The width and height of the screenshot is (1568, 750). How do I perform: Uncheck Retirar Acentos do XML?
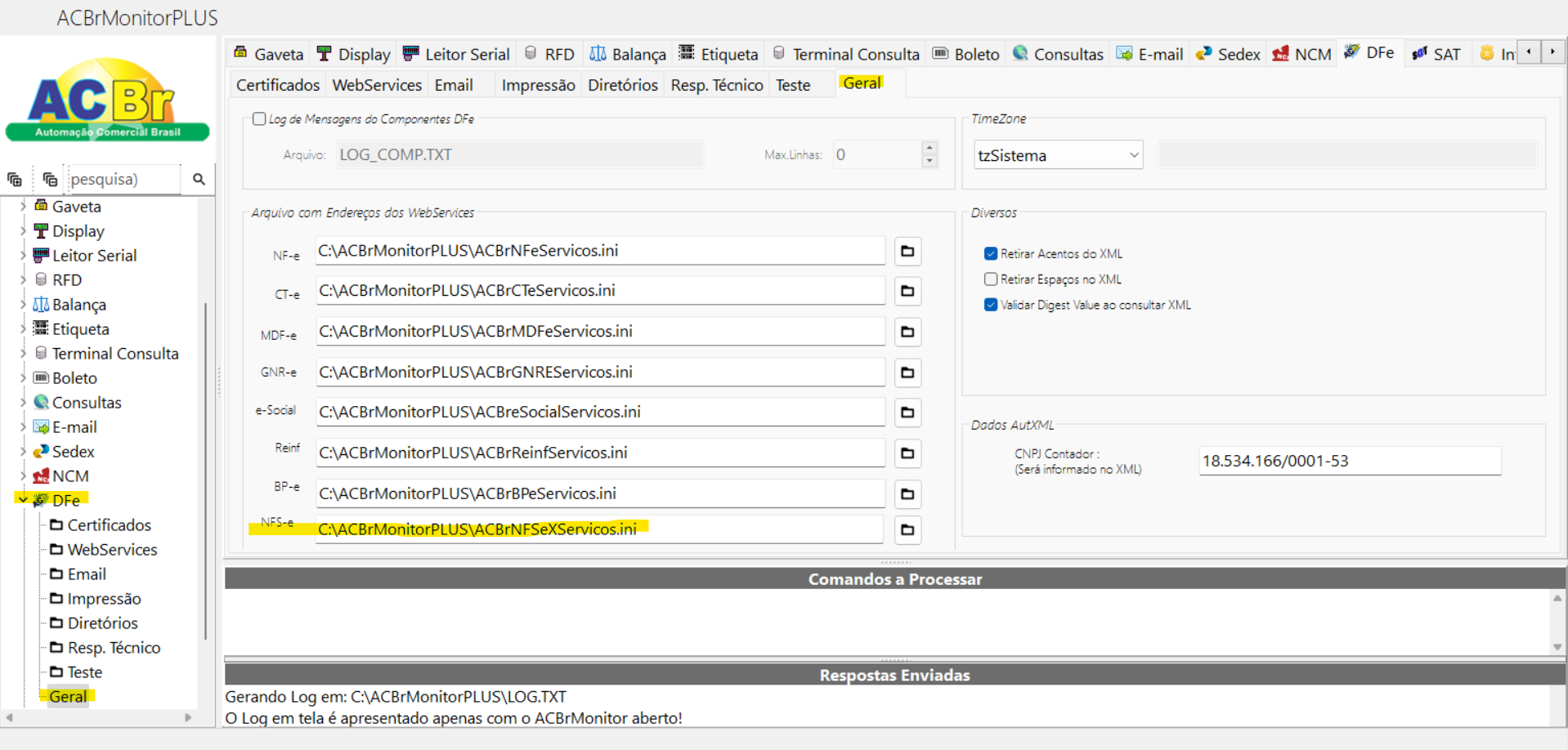point(991,254)
